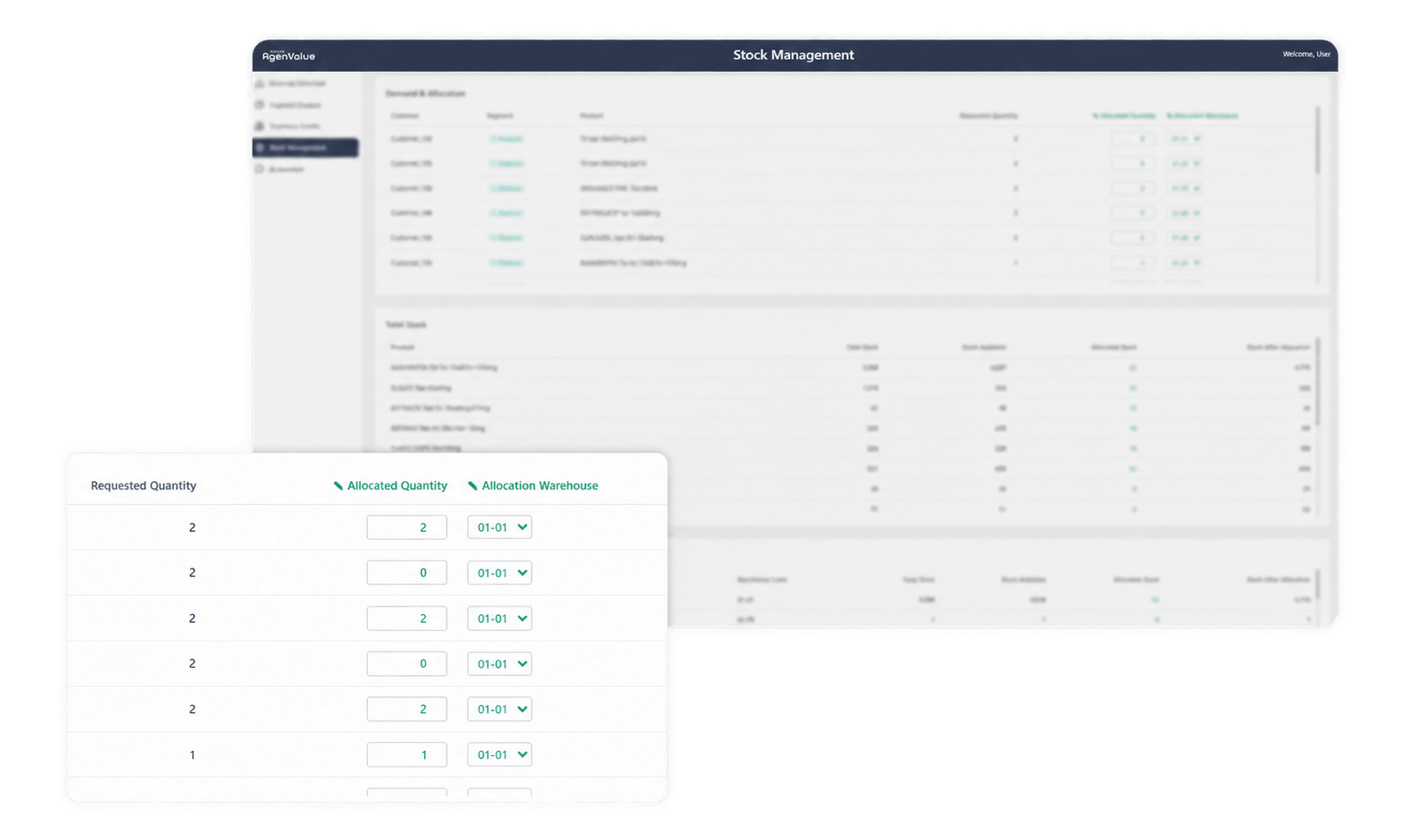Image resolution: width=1402 pixels, height=840 pixels.
Task: Open the fifth row's 01-01 warehouse dropdown
Action: pyautogui.click(x=499, y=709)
